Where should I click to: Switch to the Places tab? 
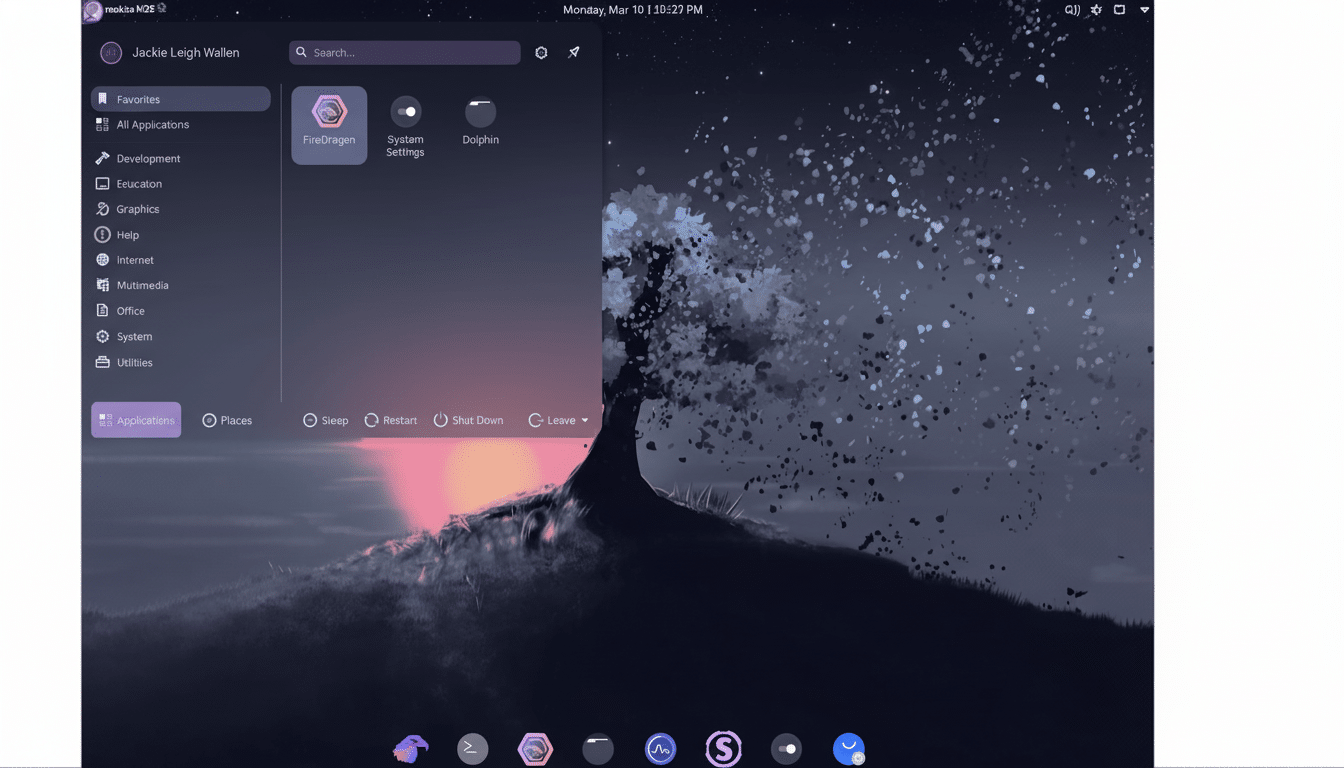(x=227, y=420)
